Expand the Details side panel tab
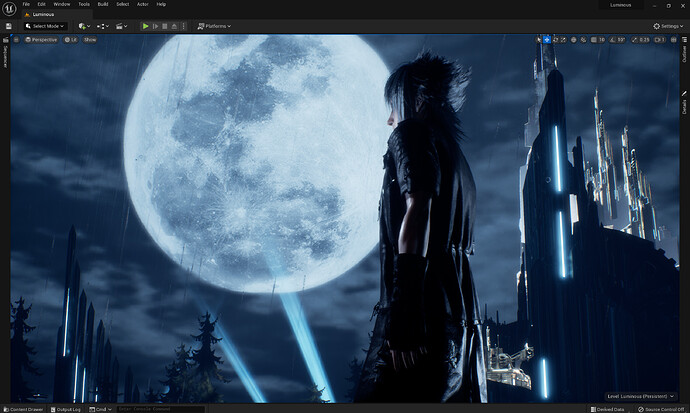This screenshot has width=690, height=413. tap(685, 103)
